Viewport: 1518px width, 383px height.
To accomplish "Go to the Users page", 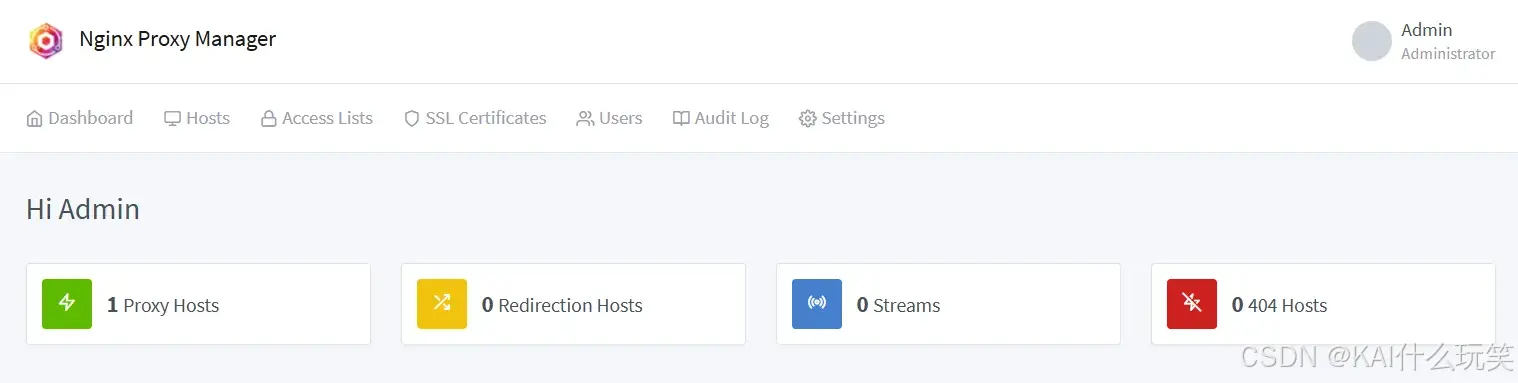I will 610,118.
